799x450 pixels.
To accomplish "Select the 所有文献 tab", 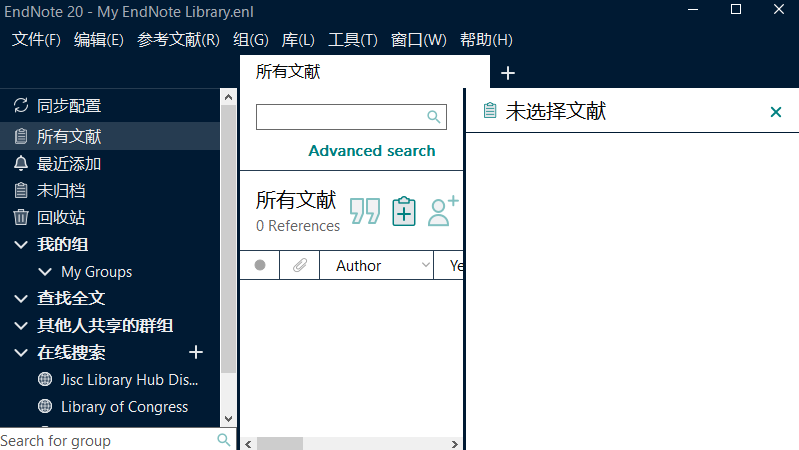I will coord(364,72).
